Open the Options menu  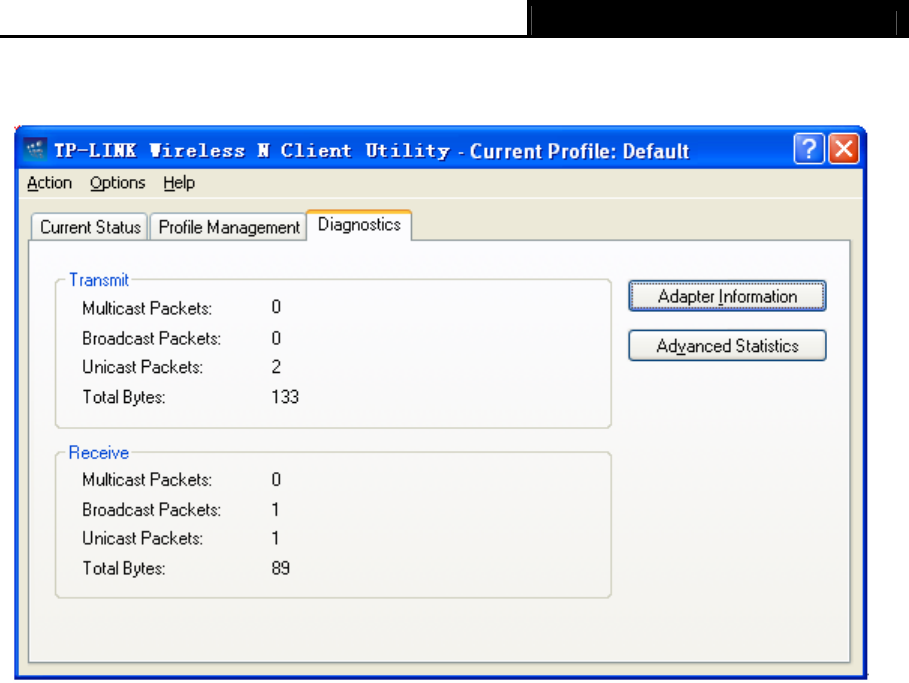click(x=118, y=183)
